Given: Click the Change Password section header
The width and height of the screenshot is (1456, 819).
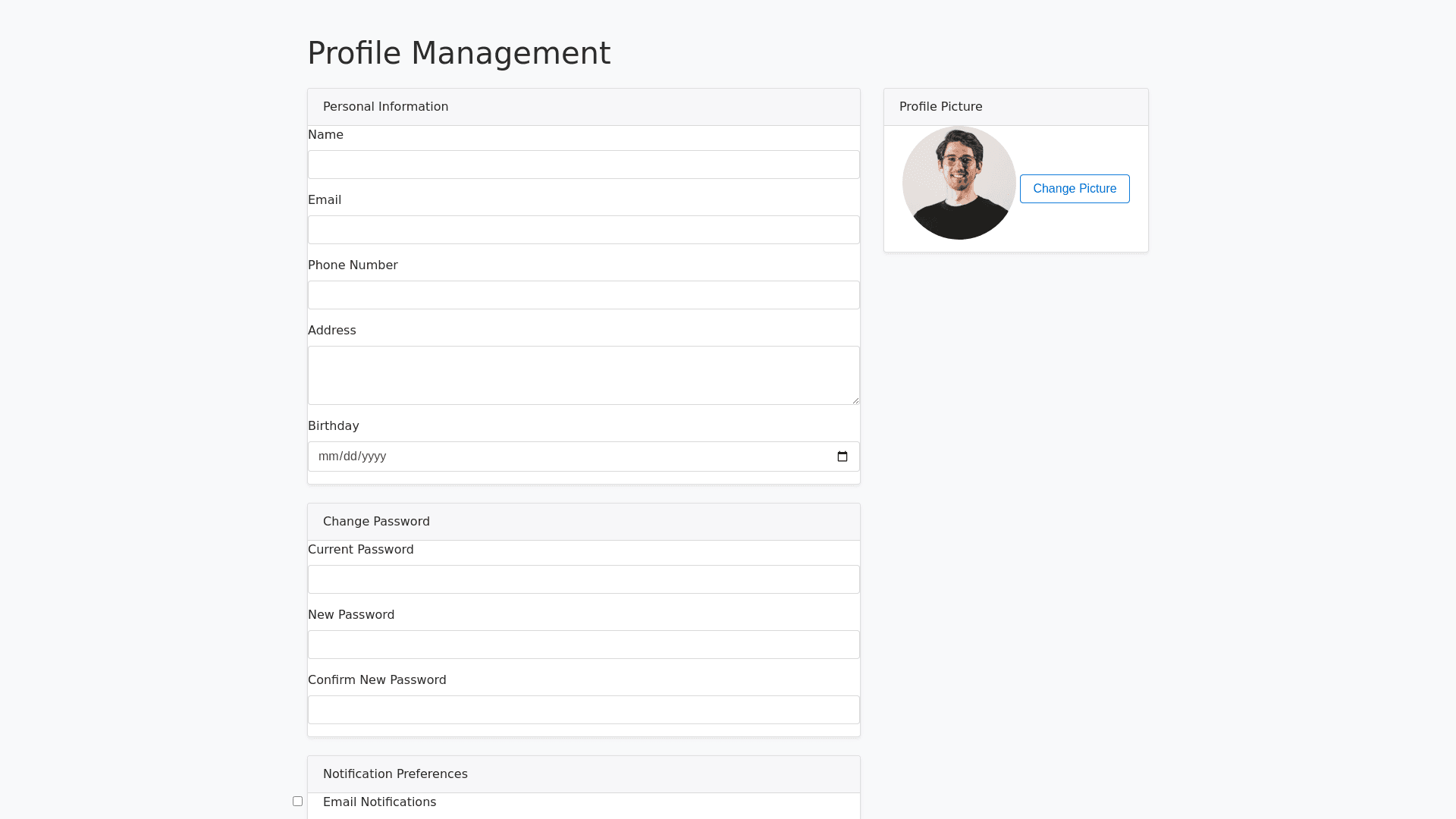Looking at the screenshot, I should pyautogui.click(x=376, y=522).
